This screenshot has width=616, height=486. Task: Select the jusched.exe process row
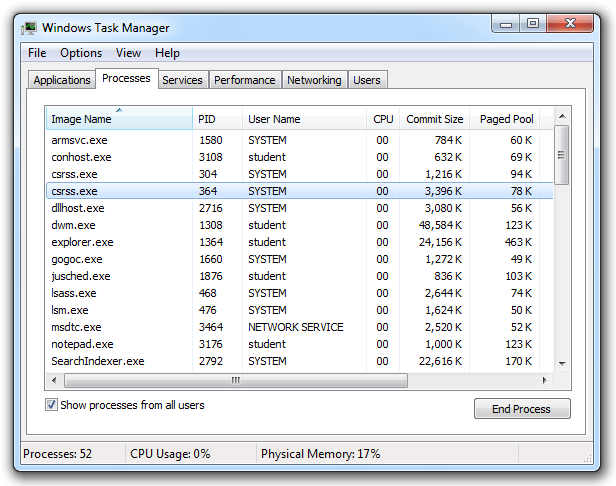point(299,276)
